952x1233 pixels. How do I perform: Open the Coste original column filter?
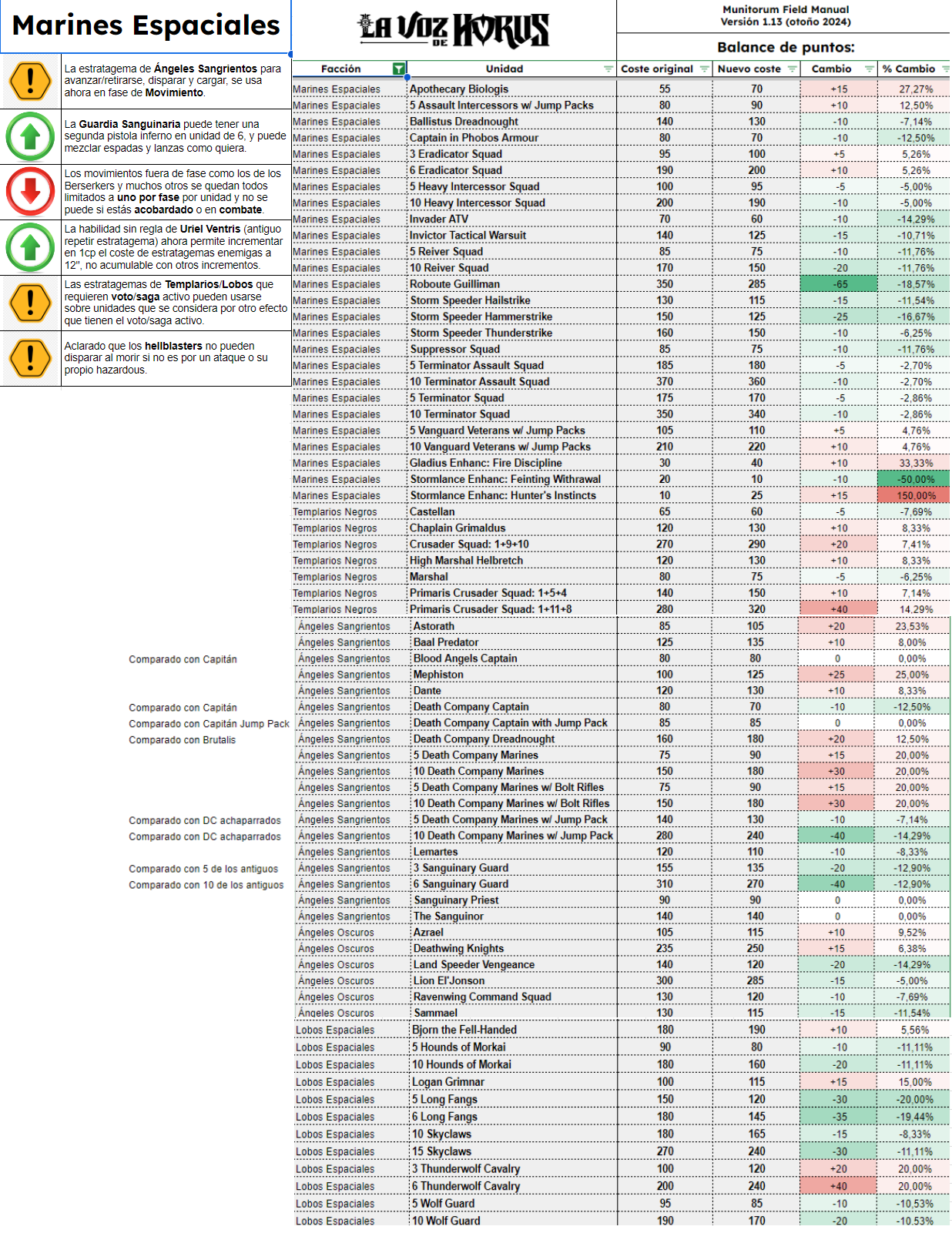704,69
